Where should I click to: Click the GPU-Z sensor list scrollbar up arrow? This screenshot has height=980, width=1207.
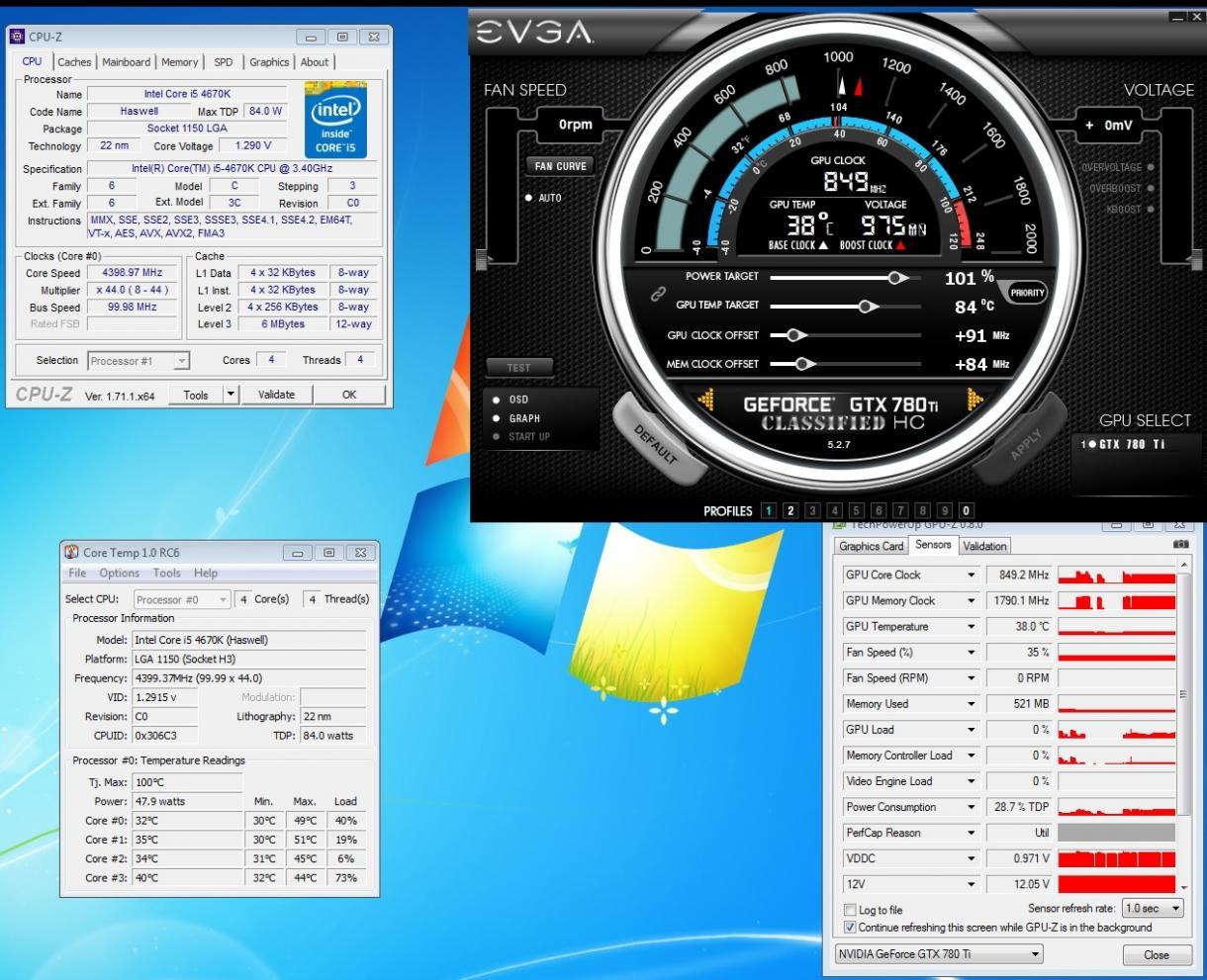(1184, 567)
